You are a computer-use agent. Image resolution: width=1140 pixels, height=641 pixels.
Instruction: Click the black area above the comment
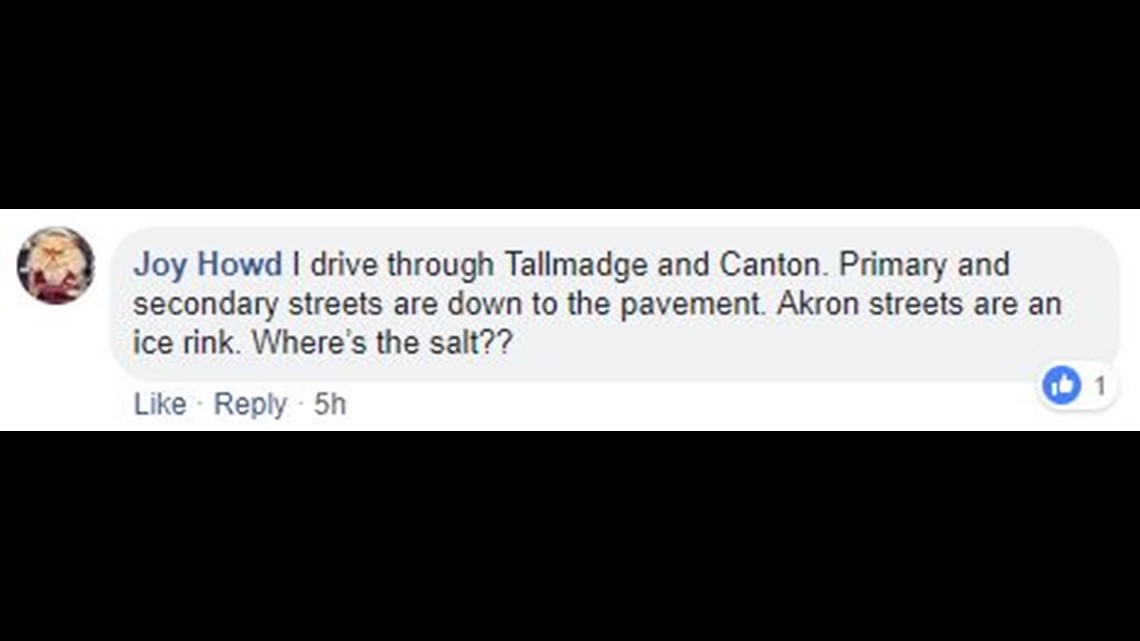coord(570,104)
